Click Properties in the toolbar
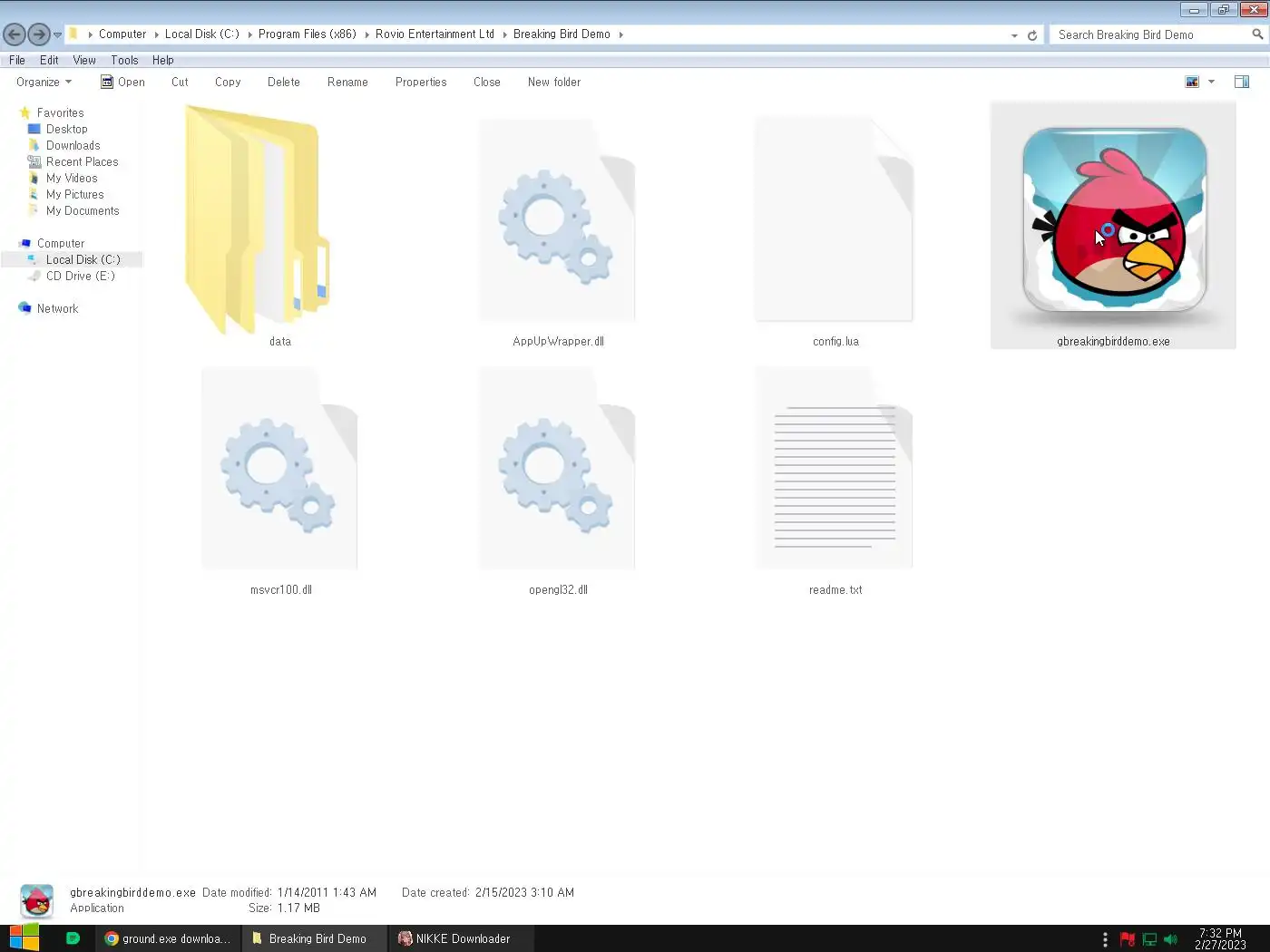This screenshot has width=1270, height=952. (421, 82)
